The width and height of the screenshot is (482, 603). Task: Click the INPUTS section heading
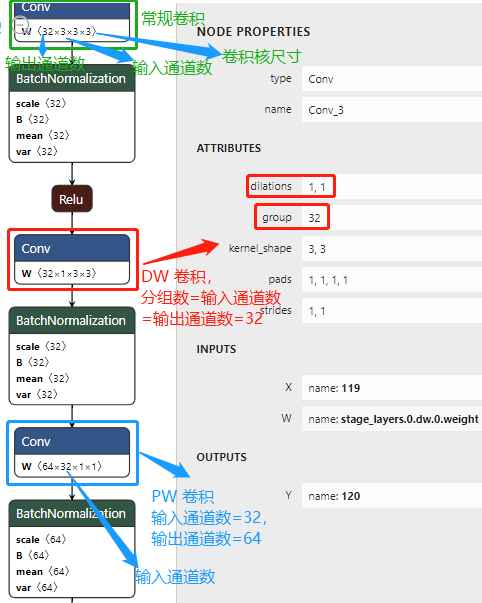(216, 349)
